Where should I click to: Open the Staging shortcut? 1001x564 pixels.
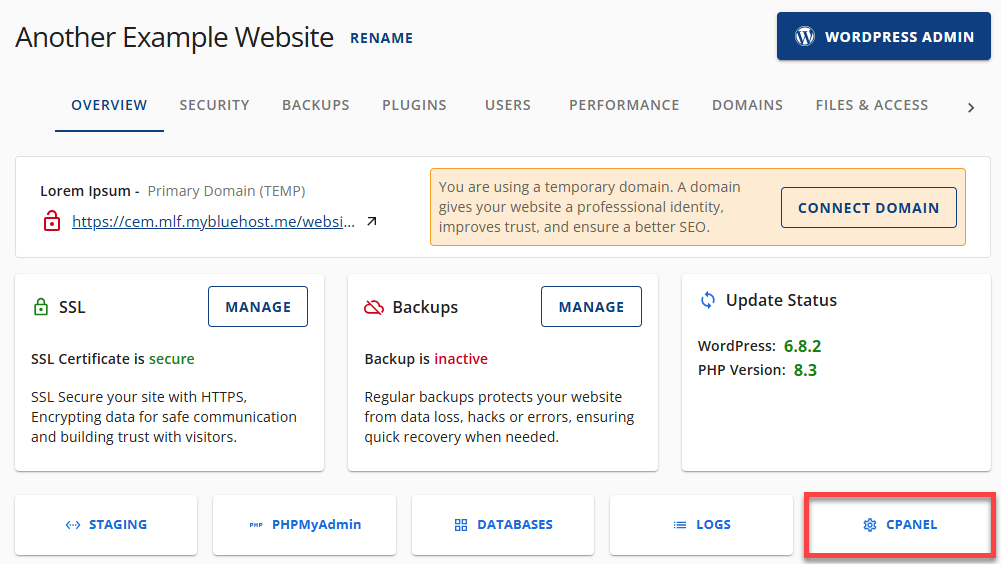coord(106,525)
